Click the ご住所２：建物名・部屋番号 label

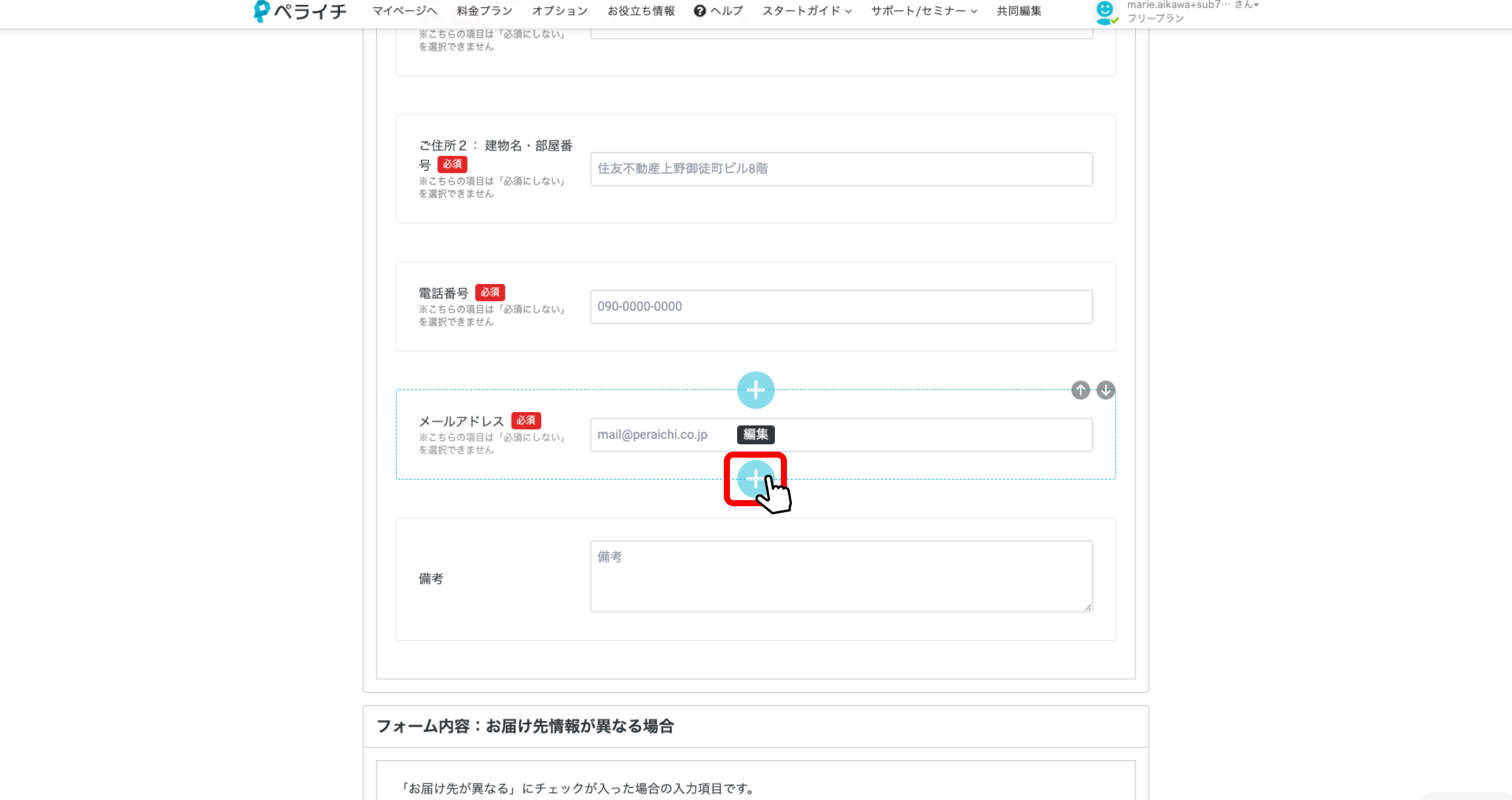pyautogui.click(x=495, y=155)
